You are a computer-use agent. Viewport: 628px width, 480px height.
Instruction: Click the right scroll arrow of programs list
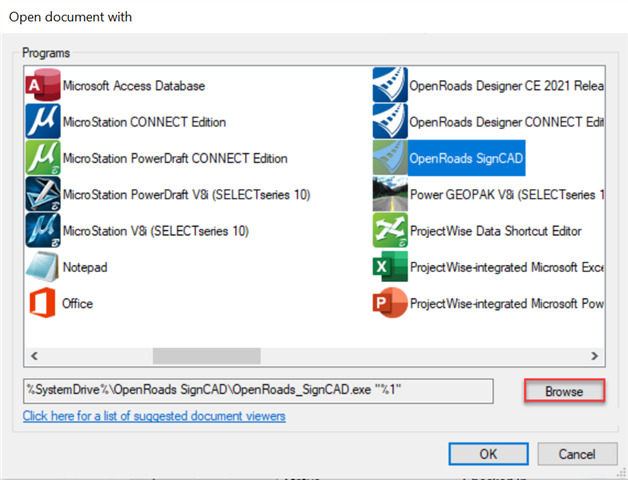click(x=594, y=356)
